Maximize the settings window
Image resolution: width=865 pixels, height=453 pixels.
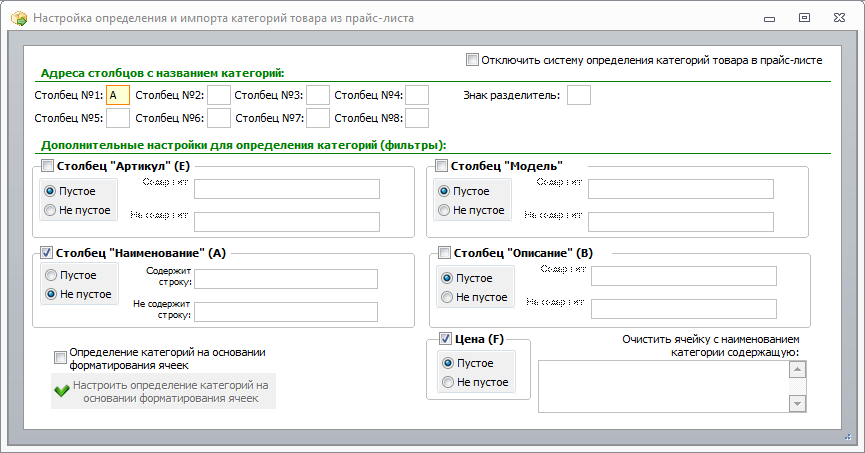coord(804,18)
